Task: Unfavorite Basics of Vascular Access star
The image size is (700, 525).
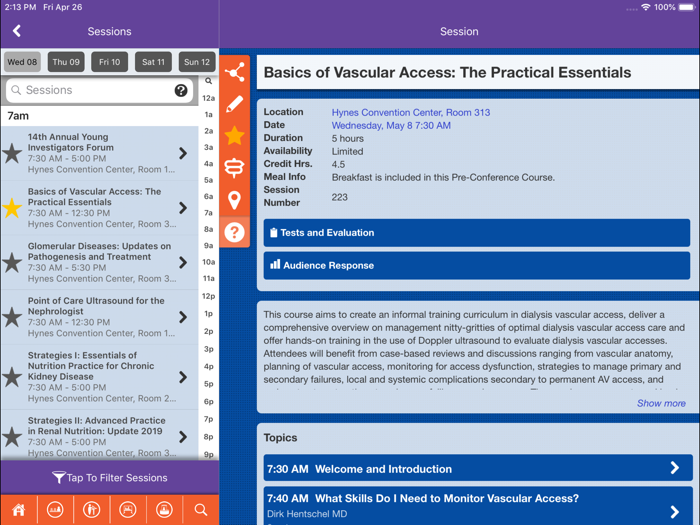Action: tap(12, 208)
